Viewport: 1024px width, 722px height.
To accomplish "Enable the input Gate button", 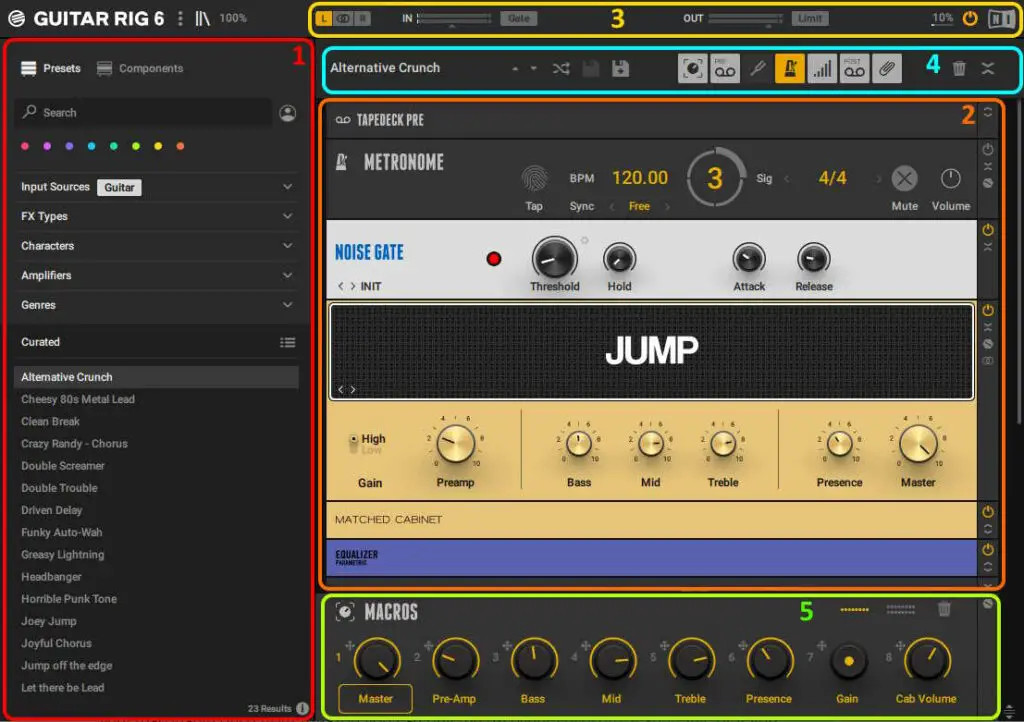I will [x=519, y=18].
